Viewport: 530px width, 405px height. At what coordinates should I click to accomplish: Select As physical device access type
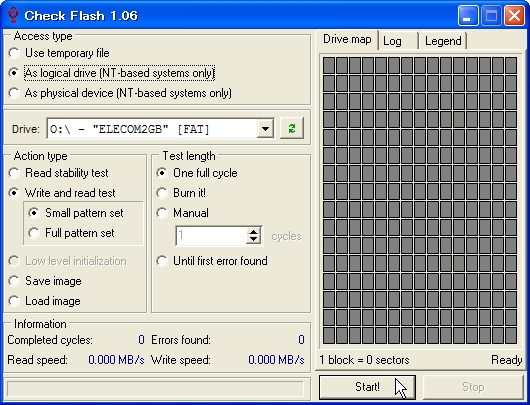pos(120,93)
